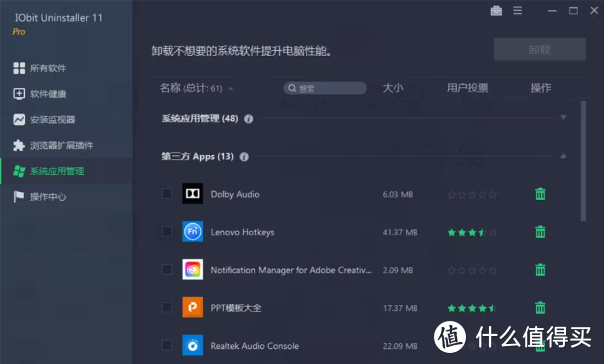Click the 系统应用管理 (48) group title

200,118
